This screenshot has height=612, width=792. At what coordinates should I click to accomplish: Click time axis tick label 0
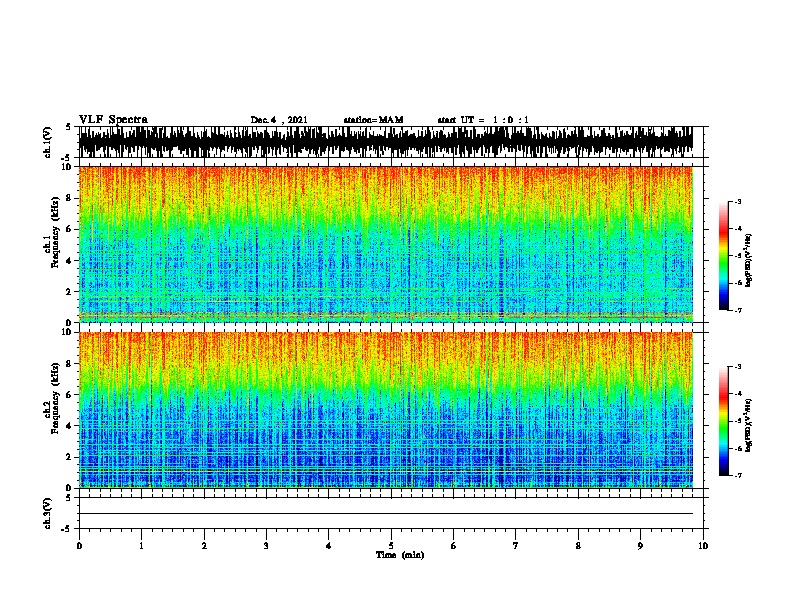[x=79, y=546]
